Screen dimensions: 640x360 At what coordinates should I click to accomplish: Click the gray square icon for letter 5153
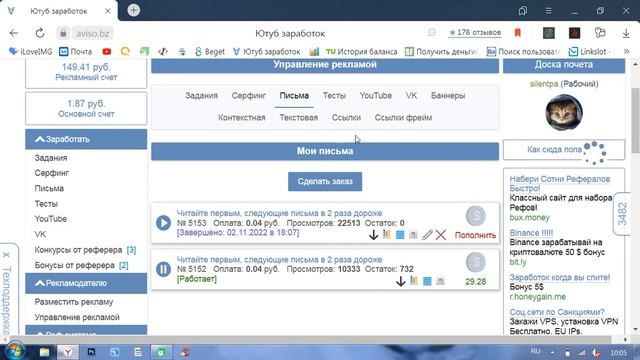click(x=413, y=235)
